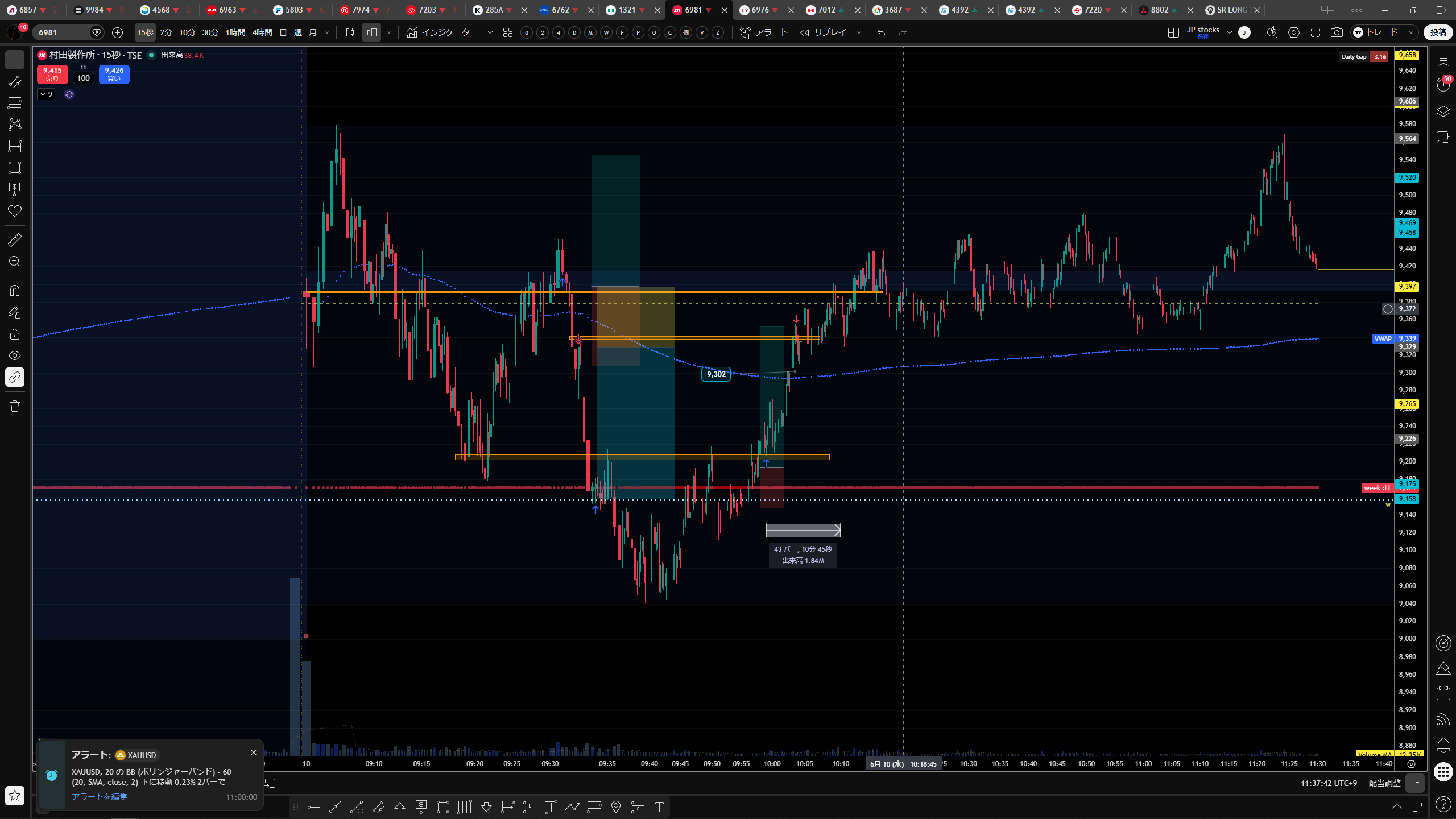Click the アラートを編集 link

pos(99,796)
